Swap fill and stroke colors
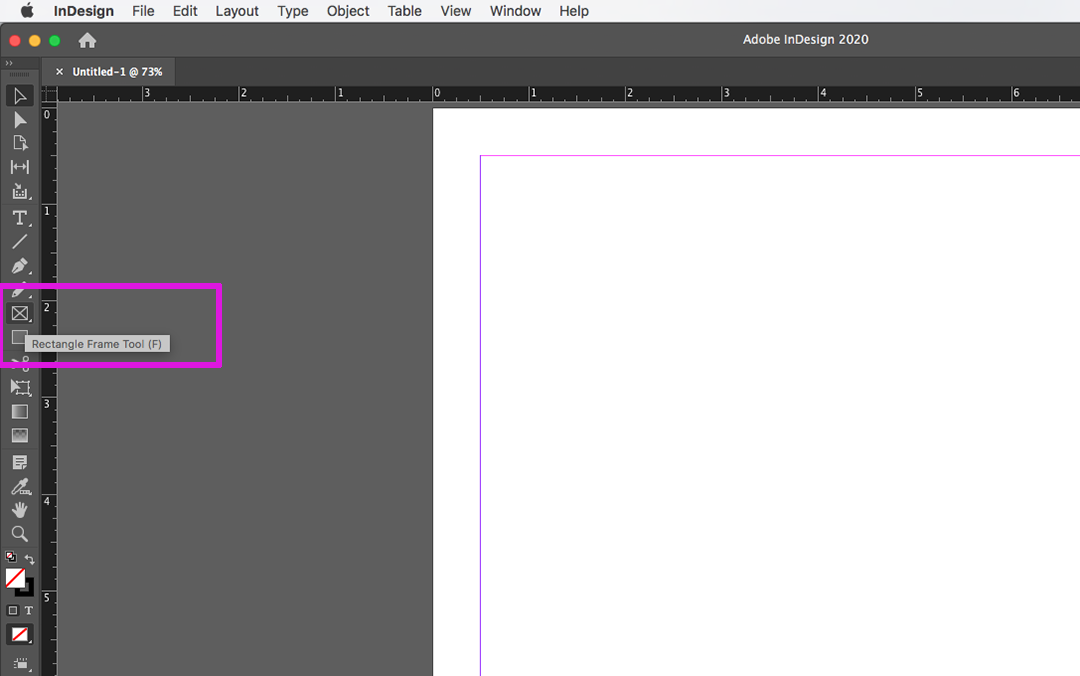The width and height of the screenshot is (1080, 676). [30, 557]
